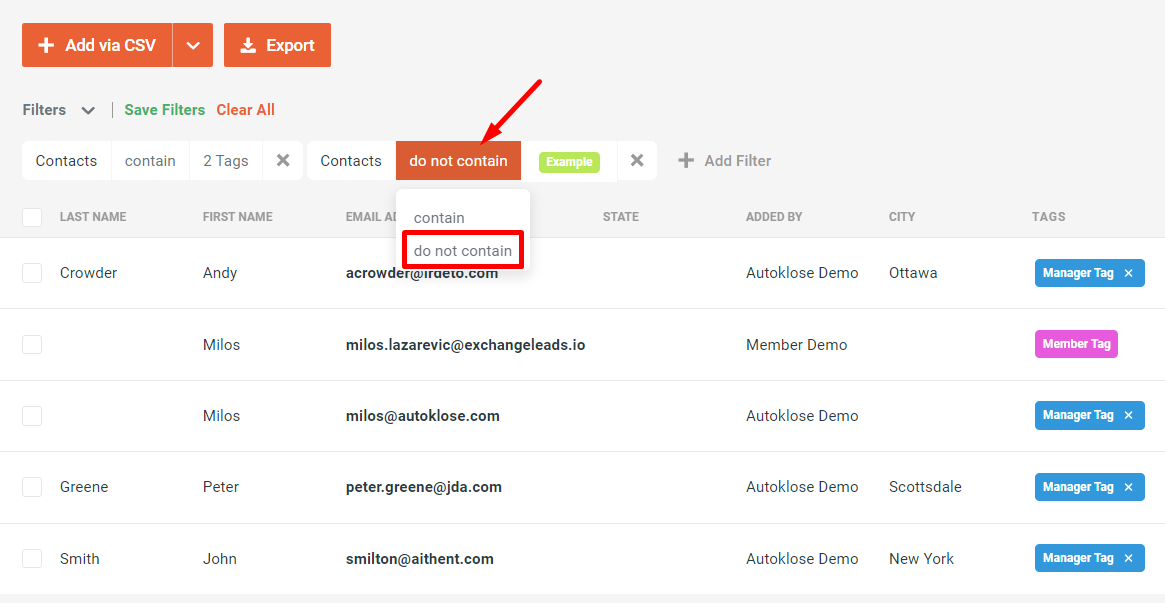Viewport: 1165px width, 603px height.
Task: Remove Manager Tag from John Smith's row
Action: pos(1128,558)
